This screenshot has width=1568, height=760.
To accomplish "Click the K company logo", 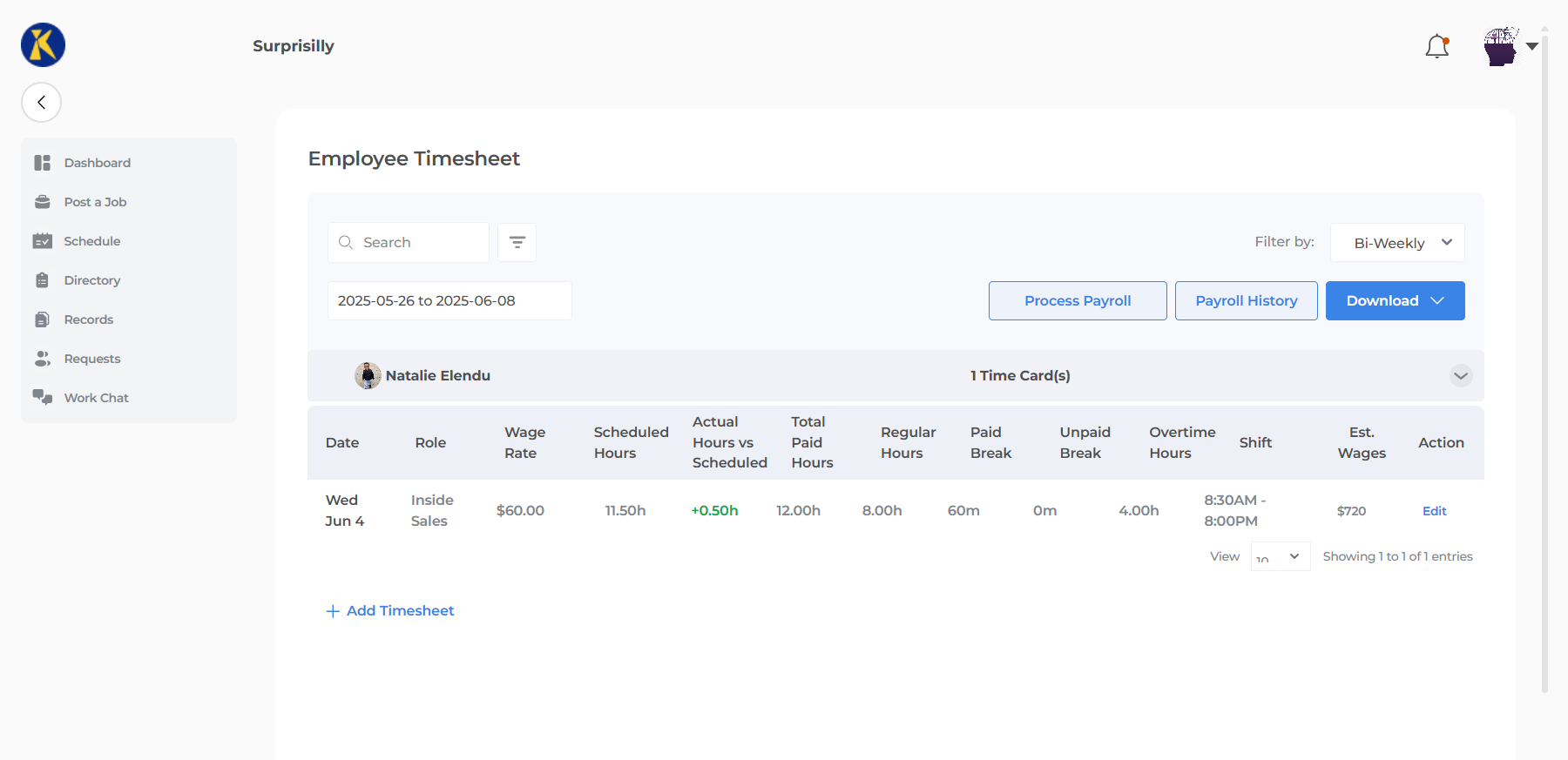I will click(x=43, y=45).
